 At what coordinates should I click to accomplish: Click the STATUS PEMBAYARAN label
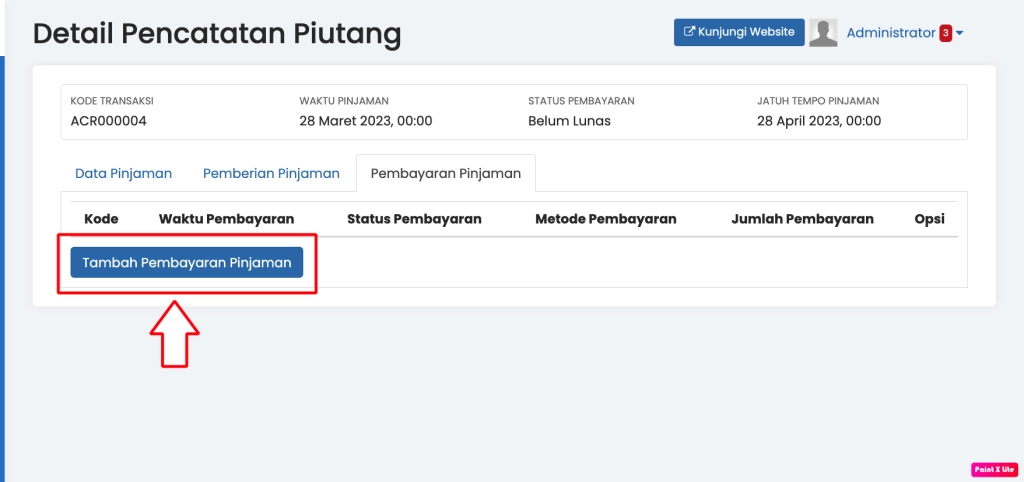click(x=581, y=101)
